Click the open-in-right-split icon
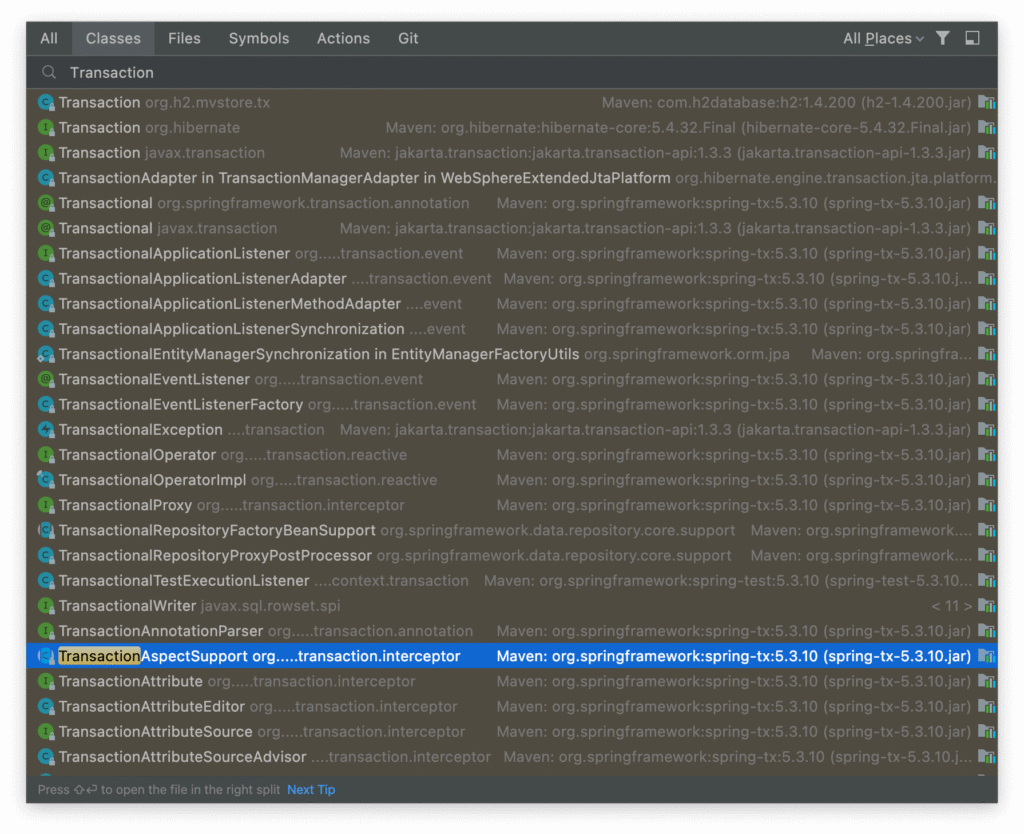Viewport: 1024px width, 834px height. (971, 38)
